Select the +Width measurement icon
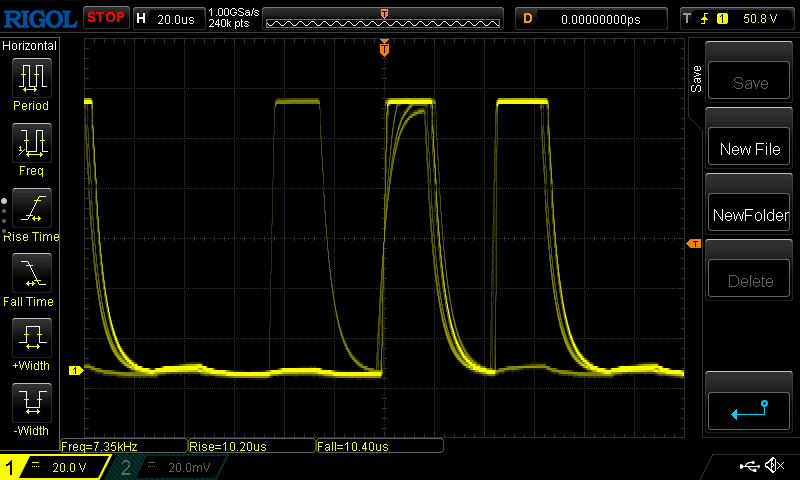Viewport: 800px width, 480px height. (30, 337)
